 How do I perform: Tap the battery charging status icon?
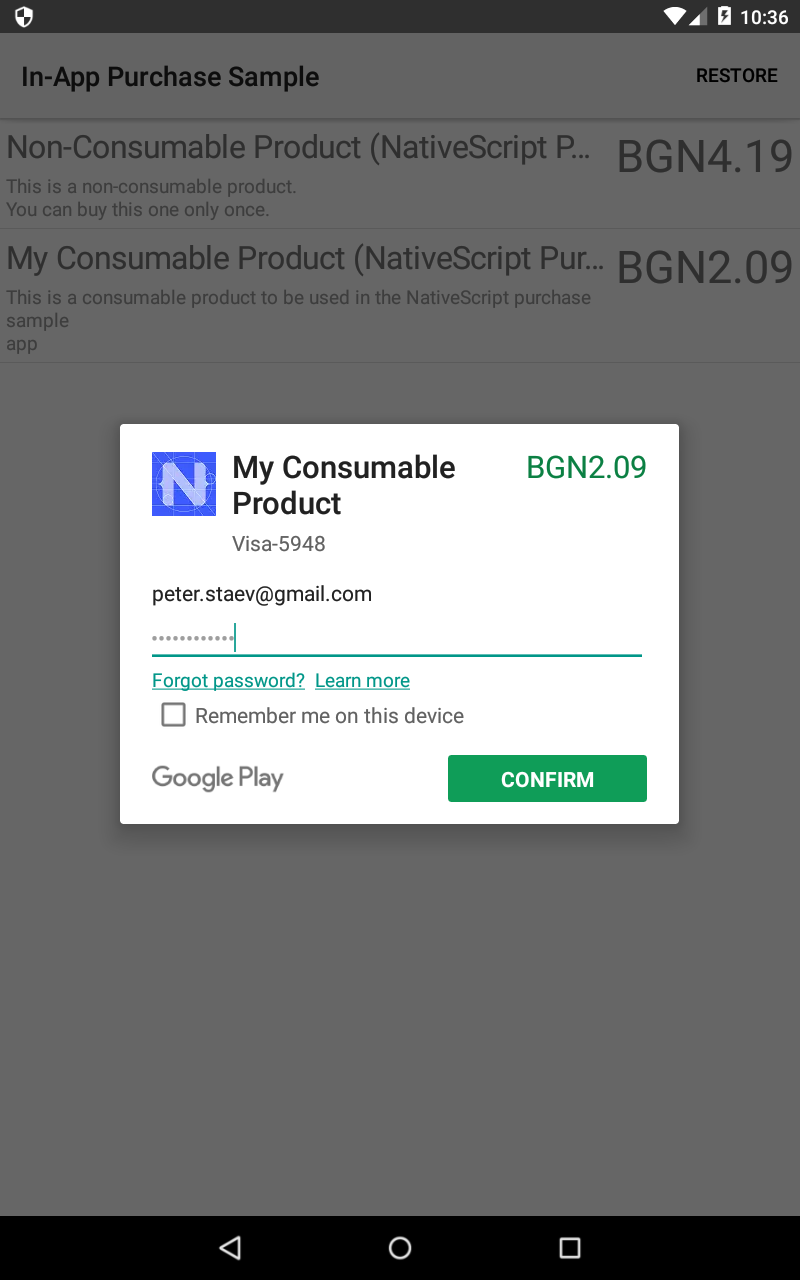point(724,16)
